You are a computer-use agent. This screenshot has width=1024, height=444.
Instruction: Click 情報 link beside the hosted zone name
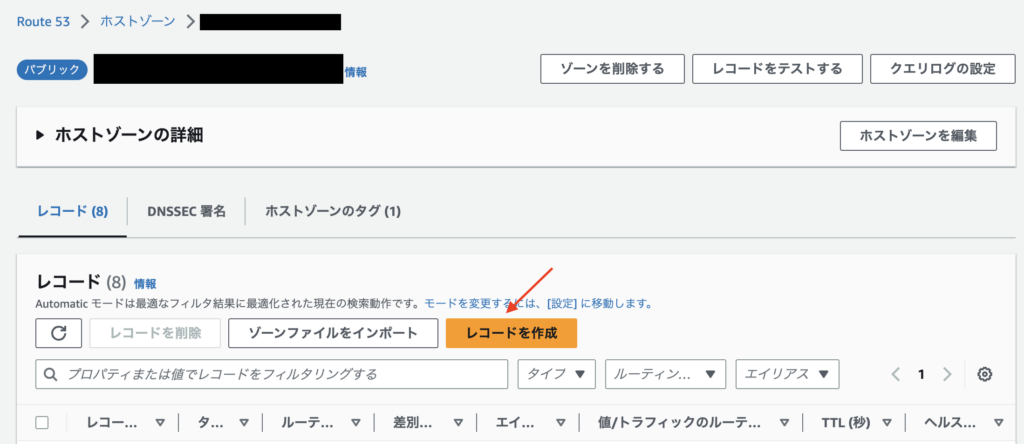click(x=355, y=72)
